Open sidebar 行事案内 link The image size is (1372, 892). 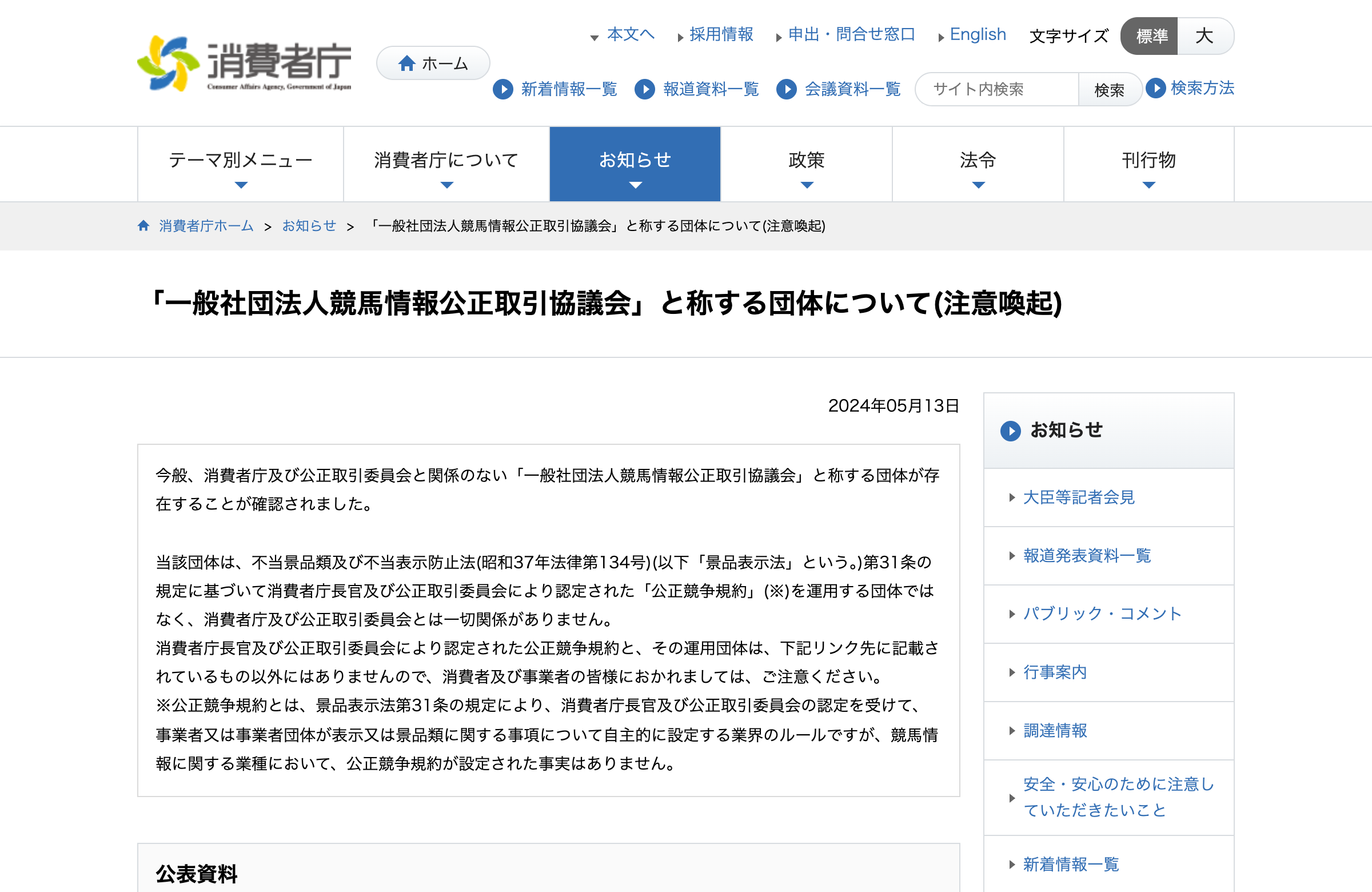[1055, 672]
